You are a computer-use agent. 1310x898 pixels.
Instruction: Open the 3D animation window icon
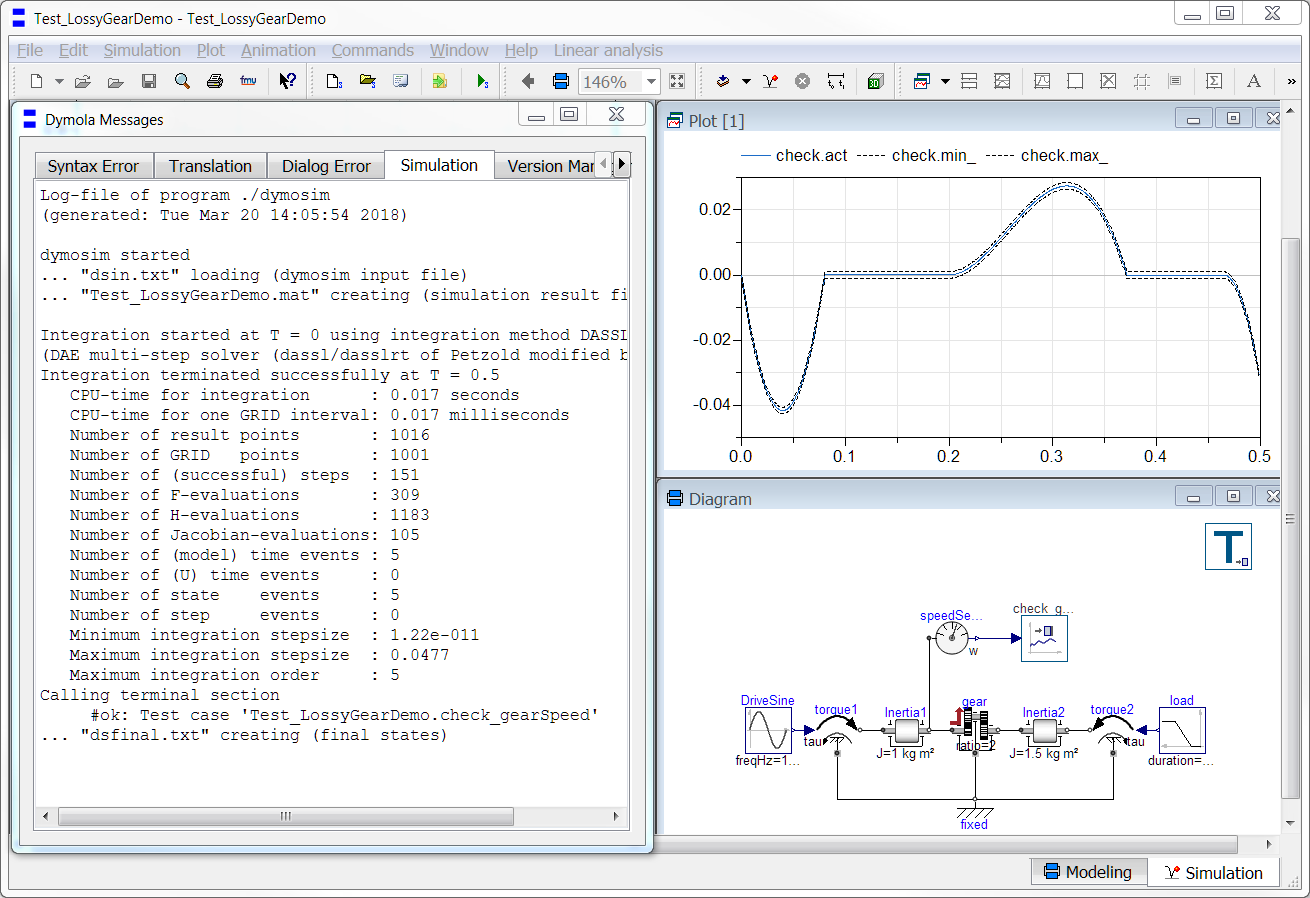(x=875, y=82)
